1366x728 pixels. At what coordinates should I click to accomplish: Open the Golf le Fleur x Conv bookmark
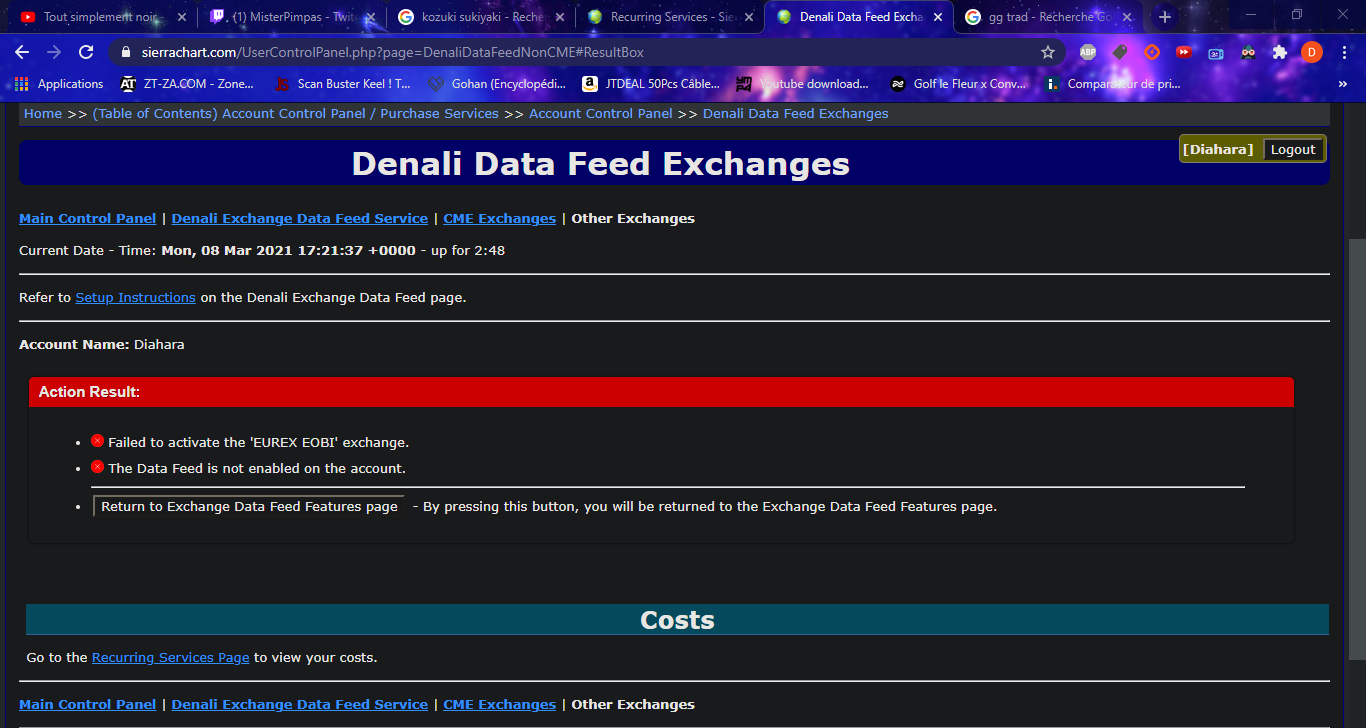[959, 84]
